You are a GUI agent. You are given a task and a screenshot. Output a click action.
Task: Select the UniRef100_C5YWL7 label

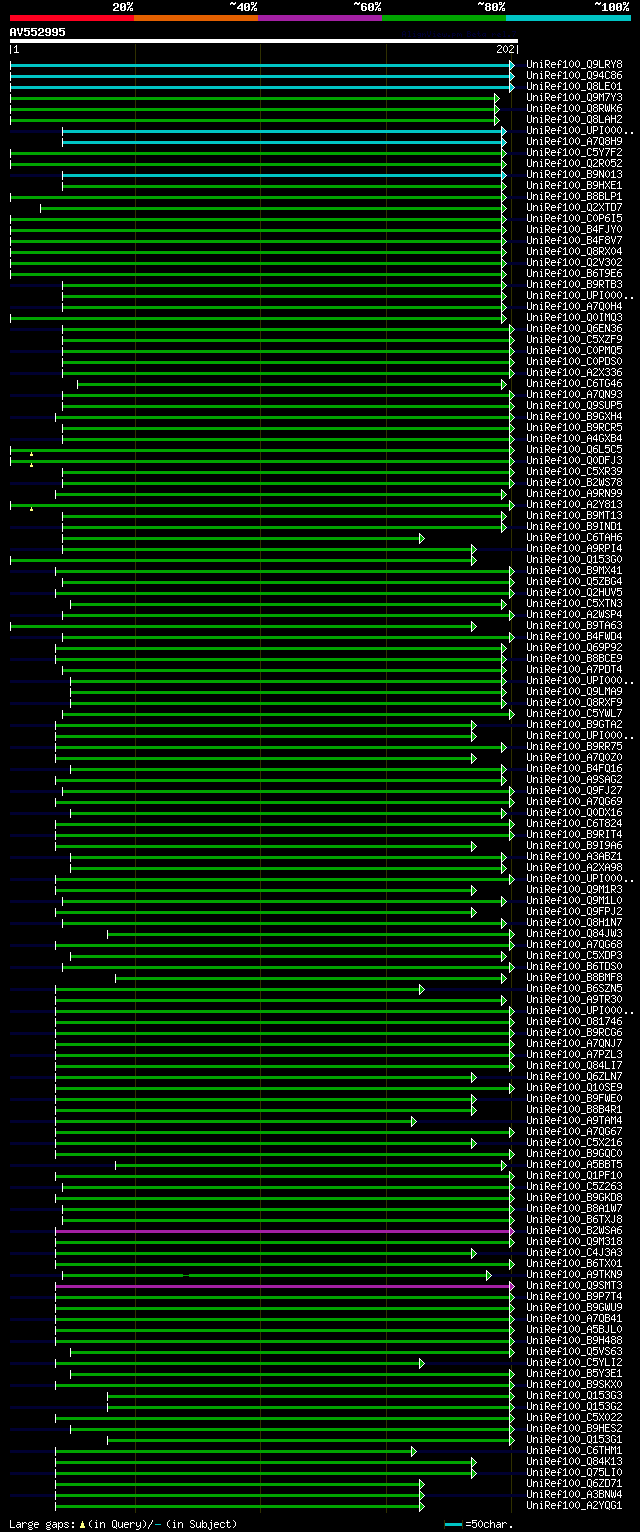point(574,713)
